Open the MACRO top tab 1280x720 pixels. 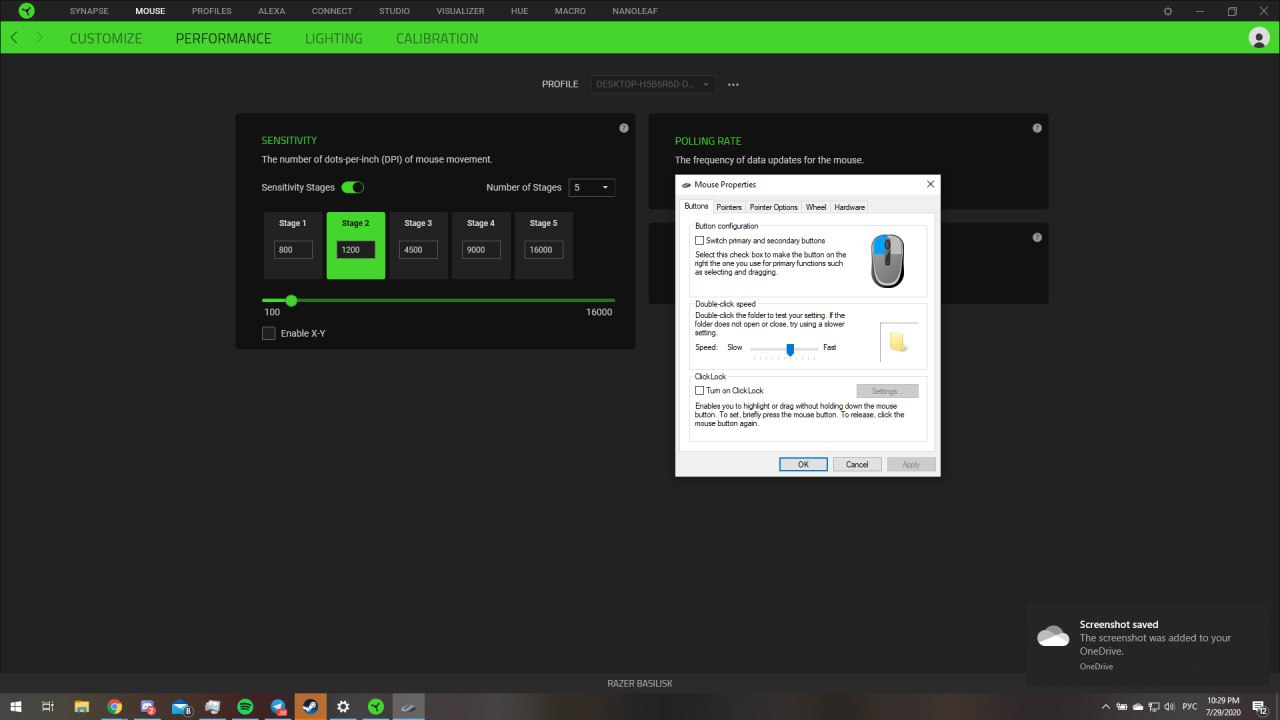[570, 11]
